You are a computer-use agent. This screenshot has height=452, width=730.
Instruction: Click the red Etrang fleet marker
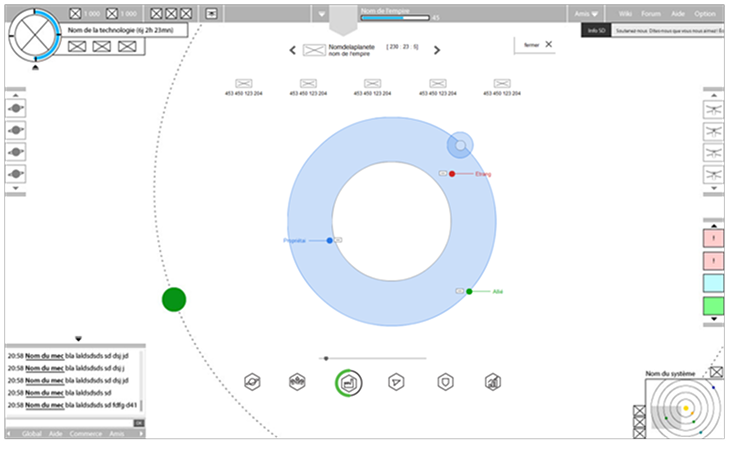[x=452, y=174]
